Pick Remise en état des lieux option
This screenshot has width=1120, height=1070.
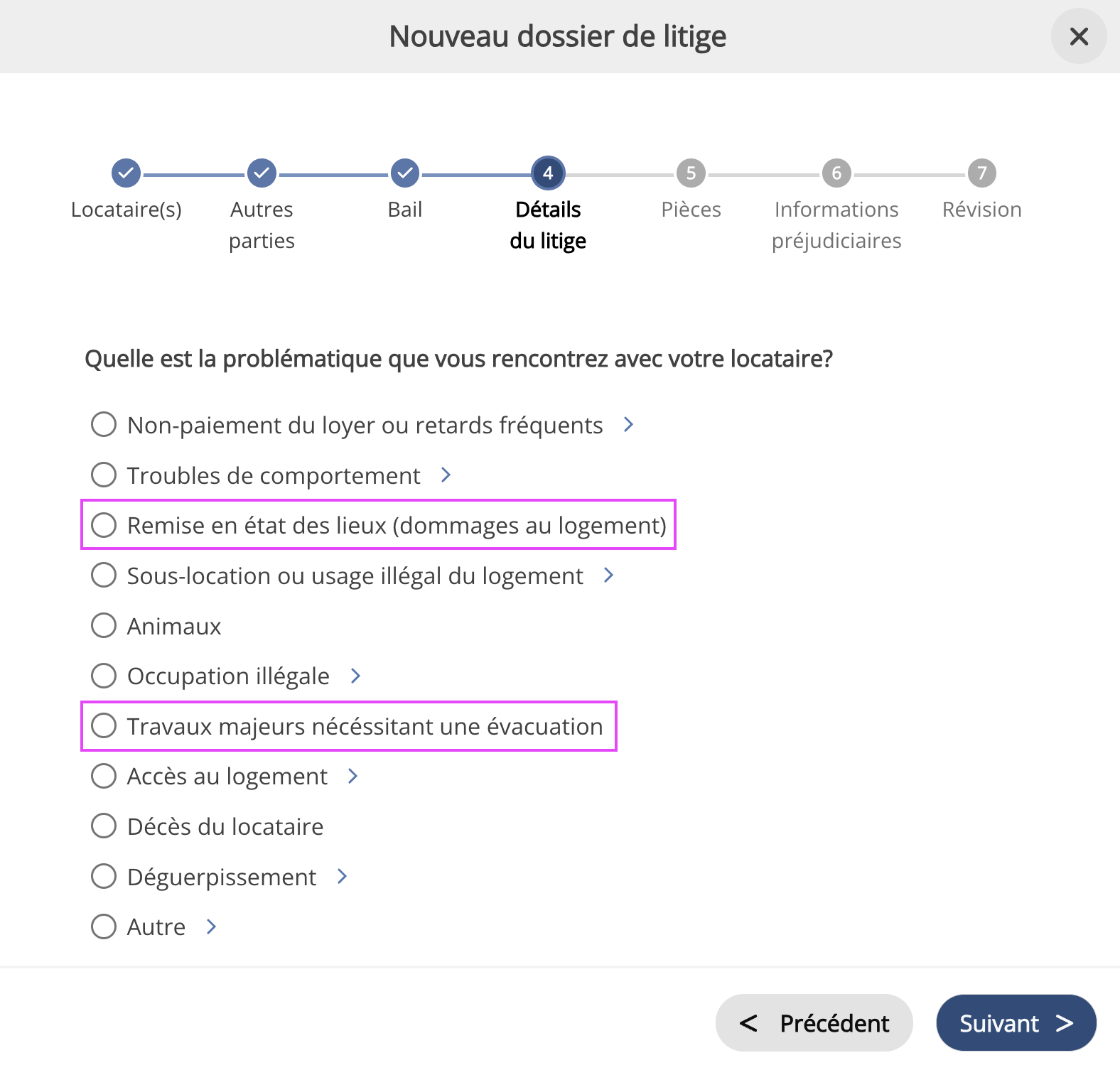pos(104,525)
